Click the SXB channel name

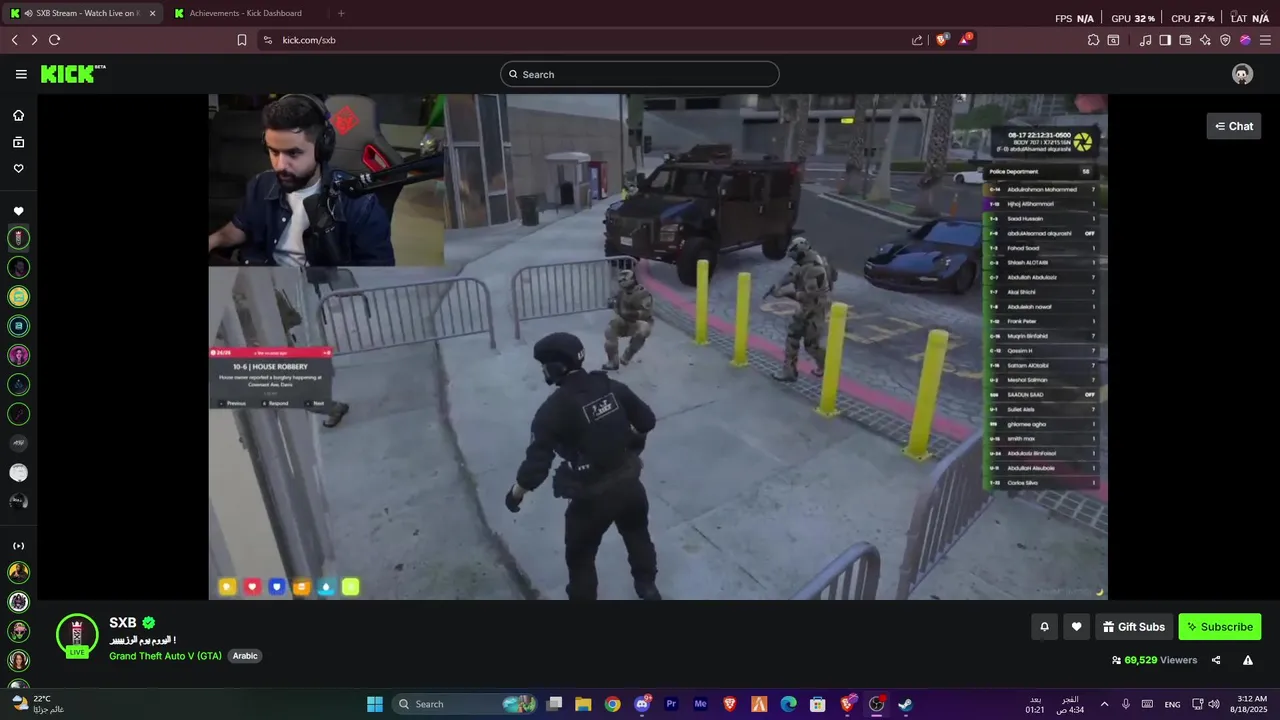123,623
